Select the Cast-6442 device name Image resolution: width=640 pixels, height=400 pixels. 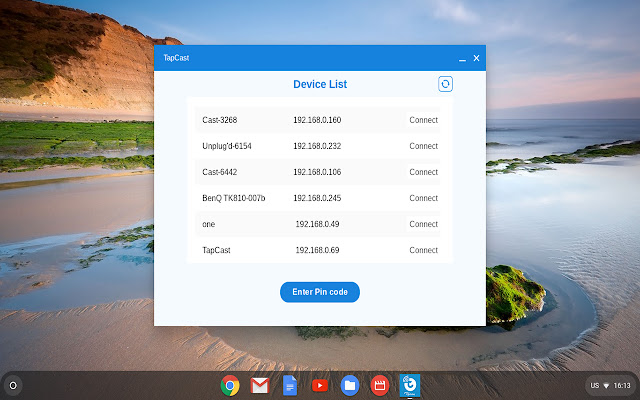point(220,172)
